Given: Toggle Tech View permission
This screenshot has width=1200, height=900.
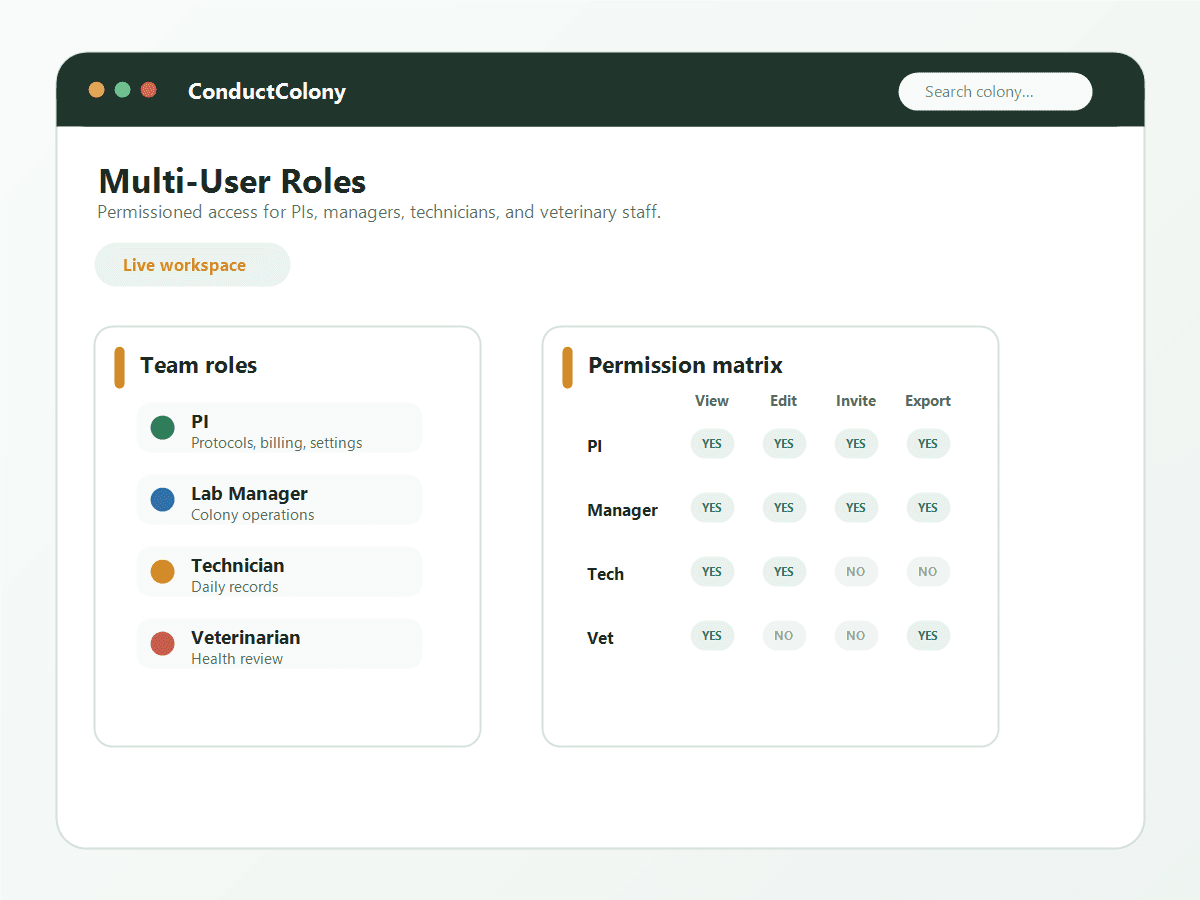Looking at the screenshot, I should (712, 572).
